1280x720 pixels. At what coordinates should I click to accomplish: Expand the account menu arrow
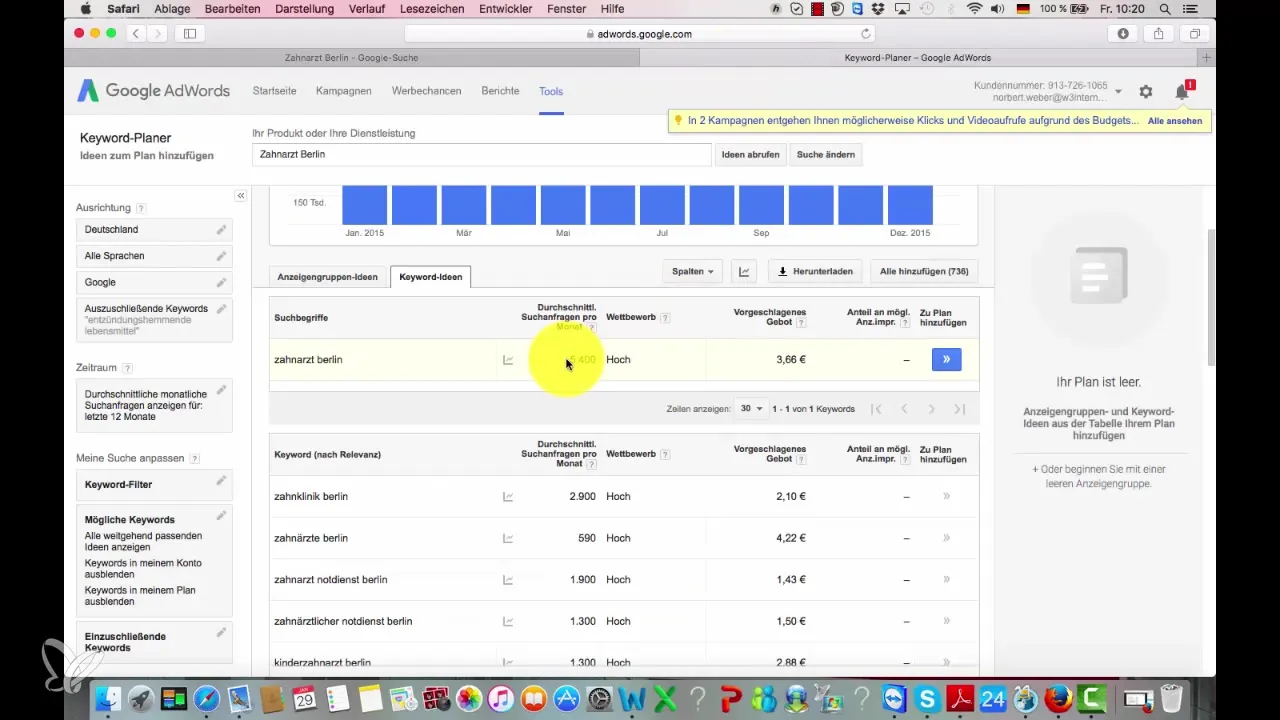(x=1118, y=91)
